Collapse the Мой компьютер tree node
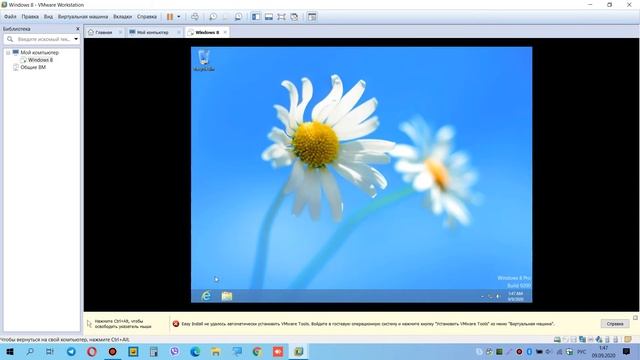This screenshot has width=640, height=360. pos(8,53)
